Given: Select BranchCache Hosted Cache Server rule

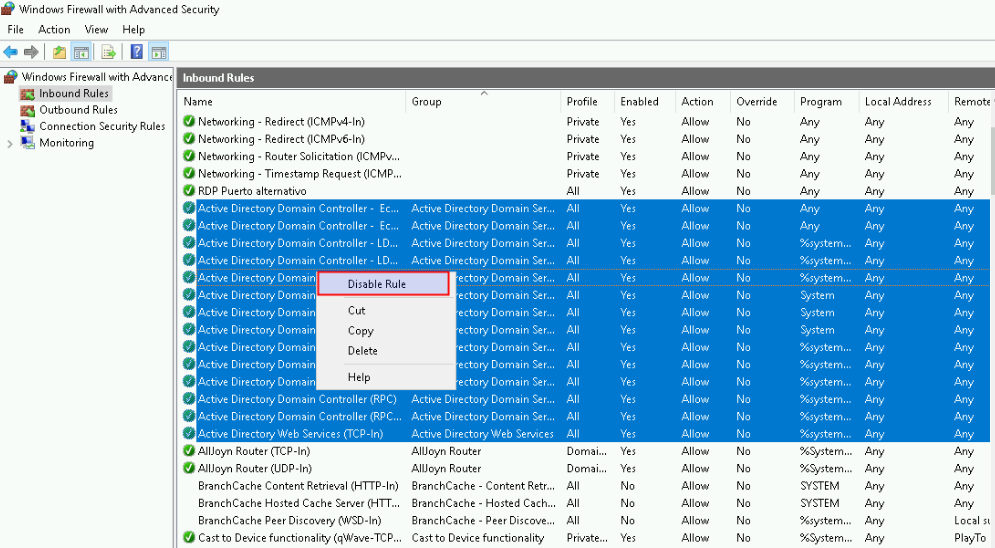Looking at the screenshot, I should pos(299,503).
